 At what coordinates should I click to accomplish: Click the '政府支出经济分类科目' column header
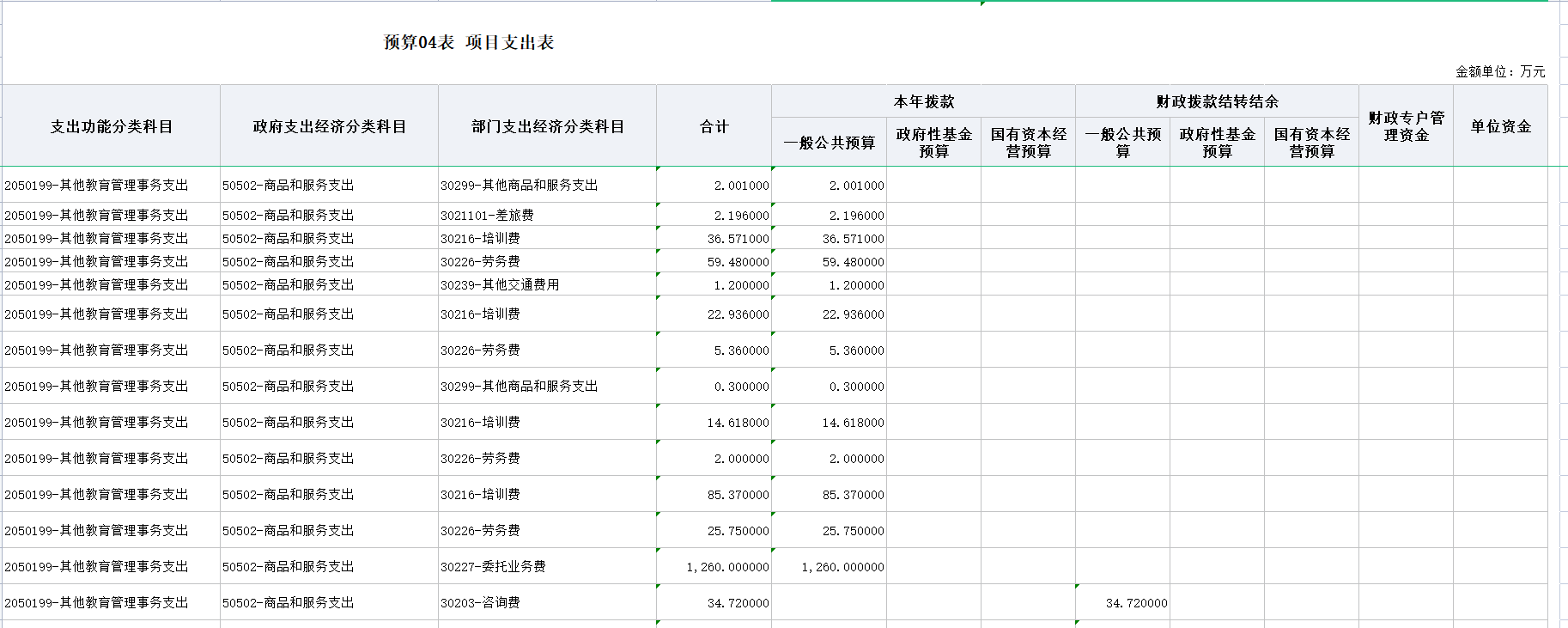pyautogui.click(x=329, y=126)
